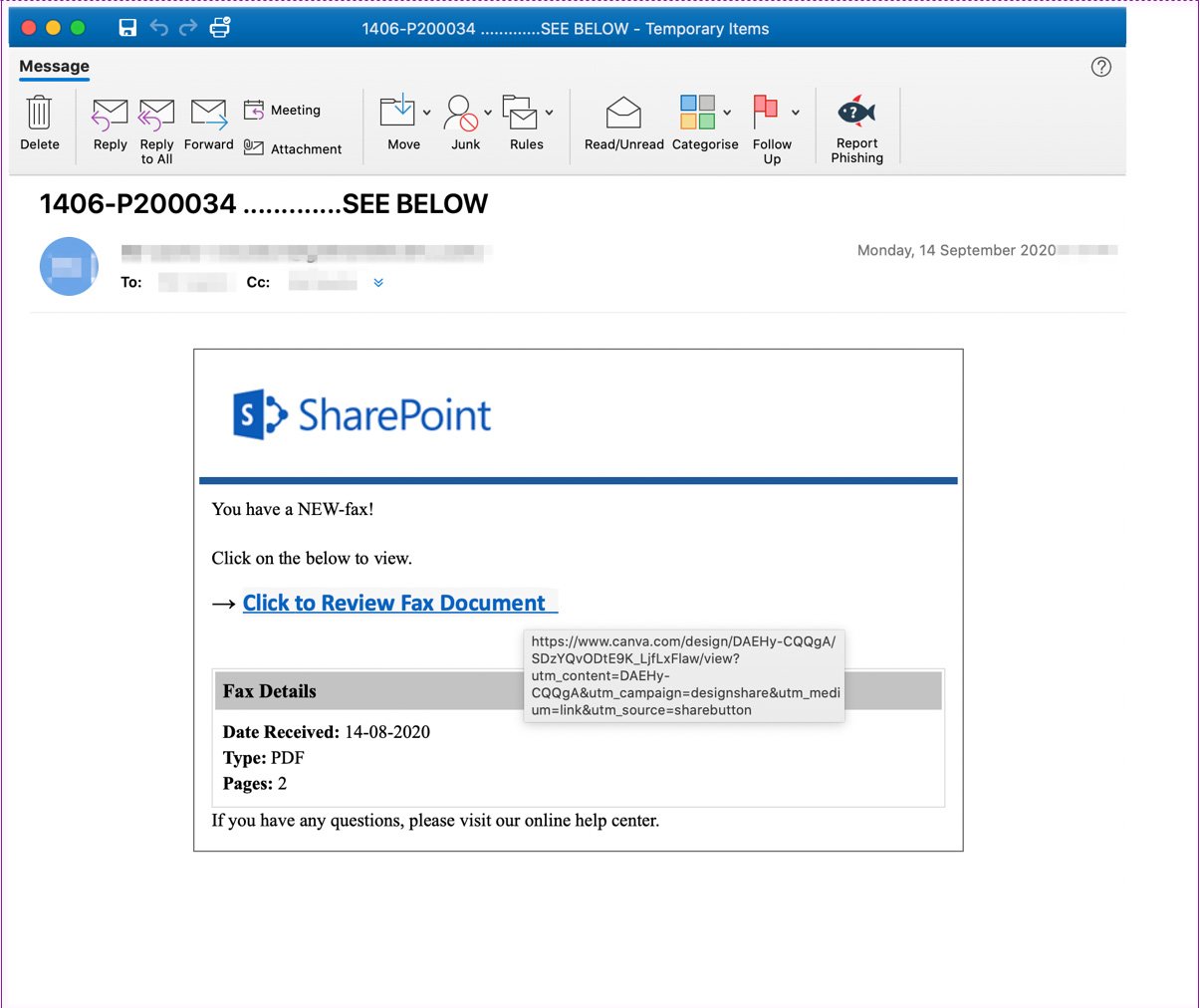Toggle Read/Unread status

(x=623, y=123)
